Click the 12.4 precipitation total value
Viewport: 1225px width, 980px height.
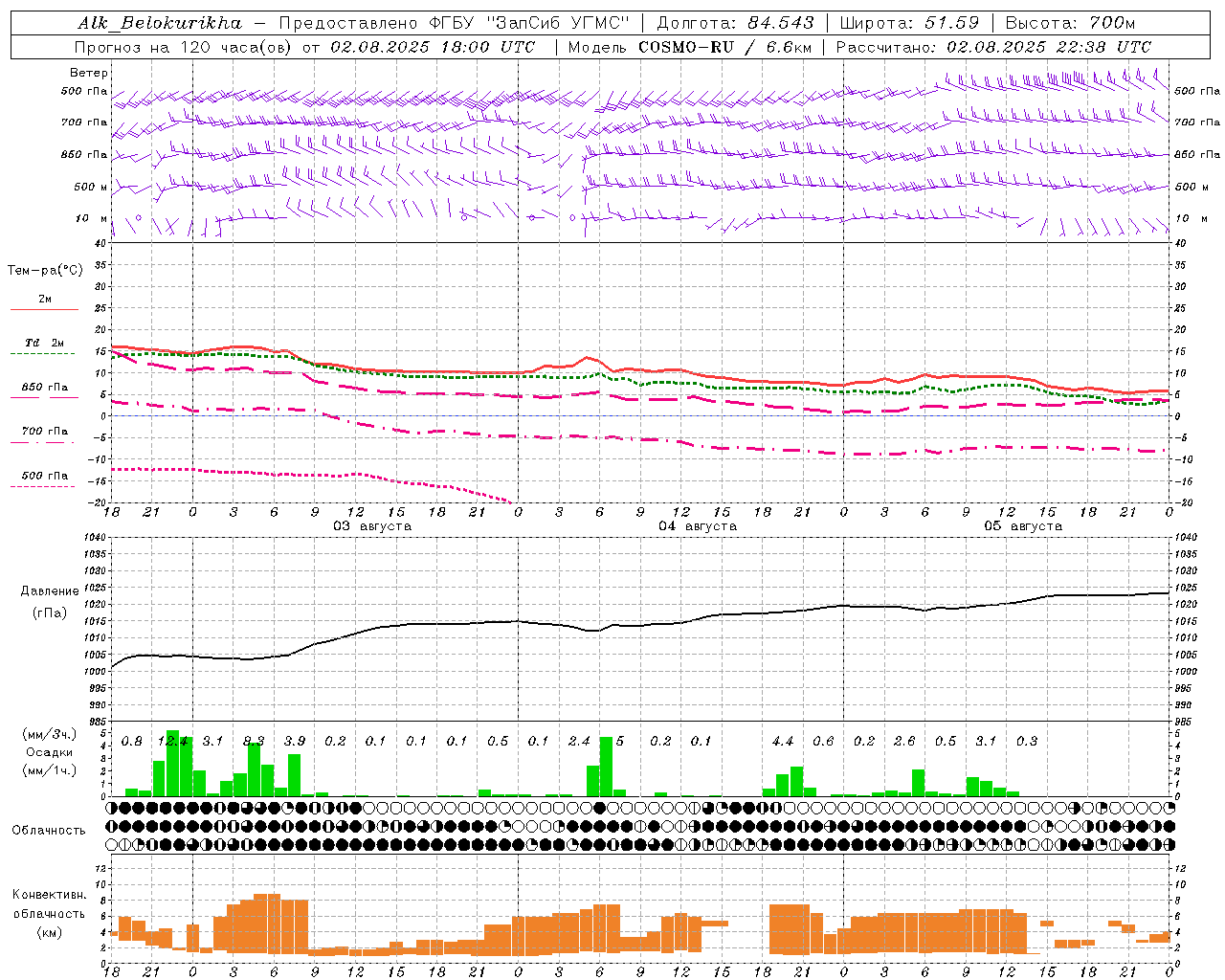click(172, 741)
